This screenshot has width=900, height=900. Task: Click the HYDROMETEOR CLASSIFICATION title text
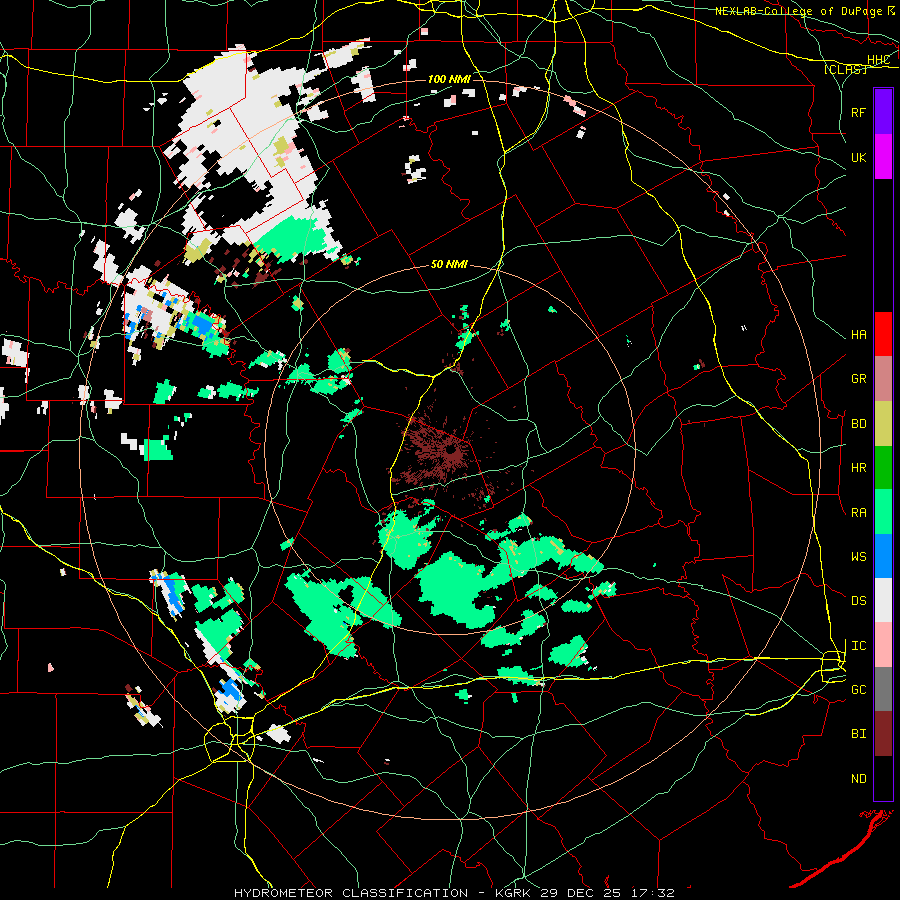point(351,893)
